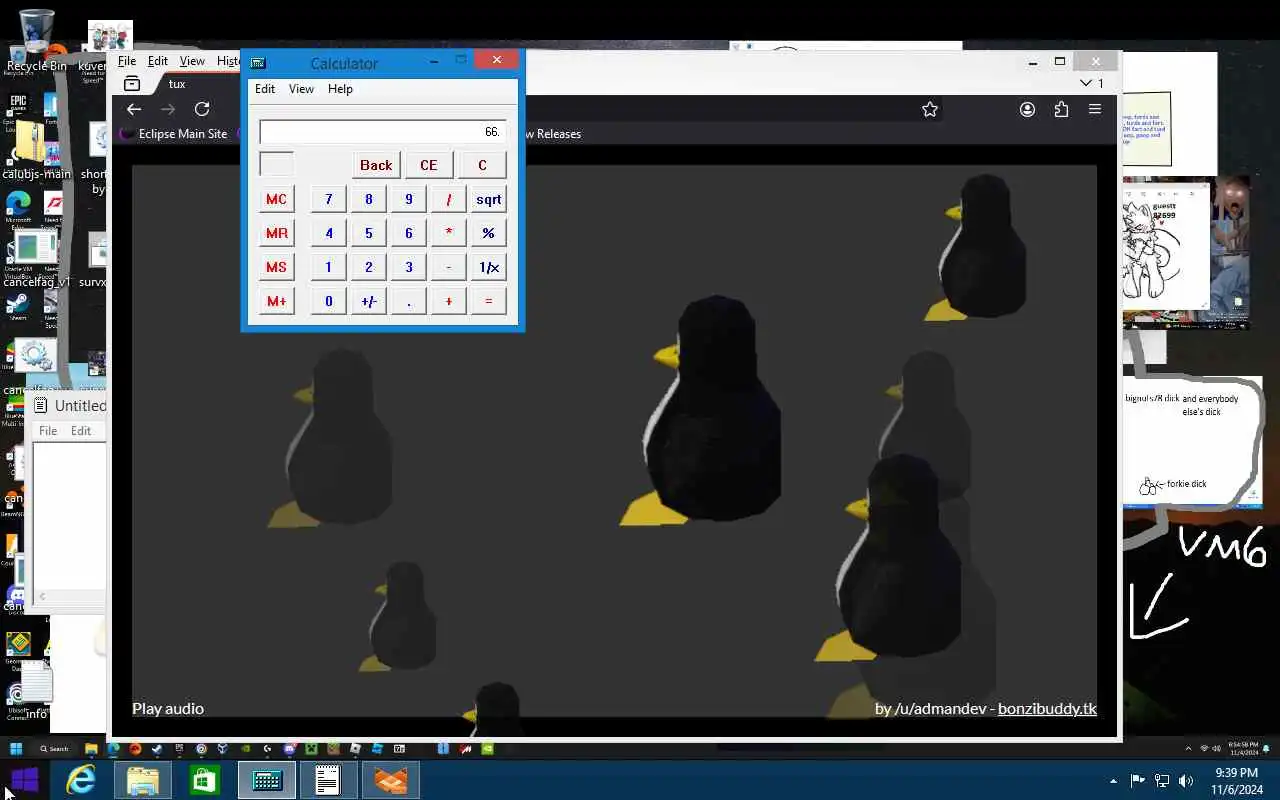The width and height of the screenshot is (1280, 800).
Task: Open the browser Edit menu
Action: click(x=158, y=61)
